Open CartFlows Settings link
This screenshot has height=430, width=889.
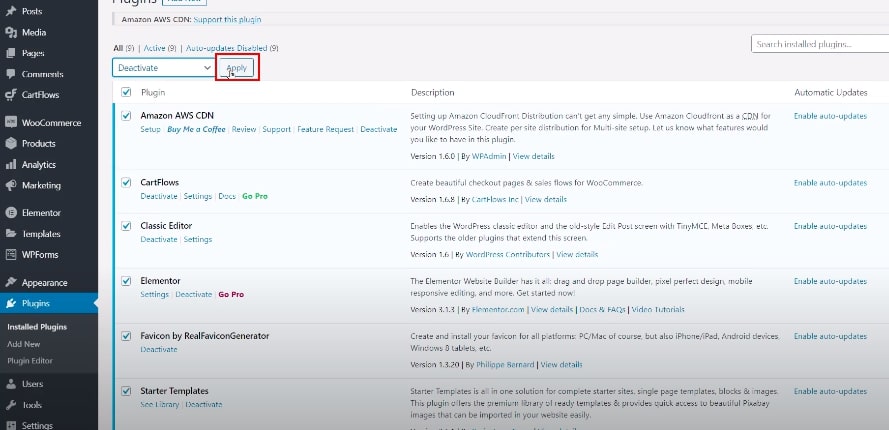[x=198, y=196]
